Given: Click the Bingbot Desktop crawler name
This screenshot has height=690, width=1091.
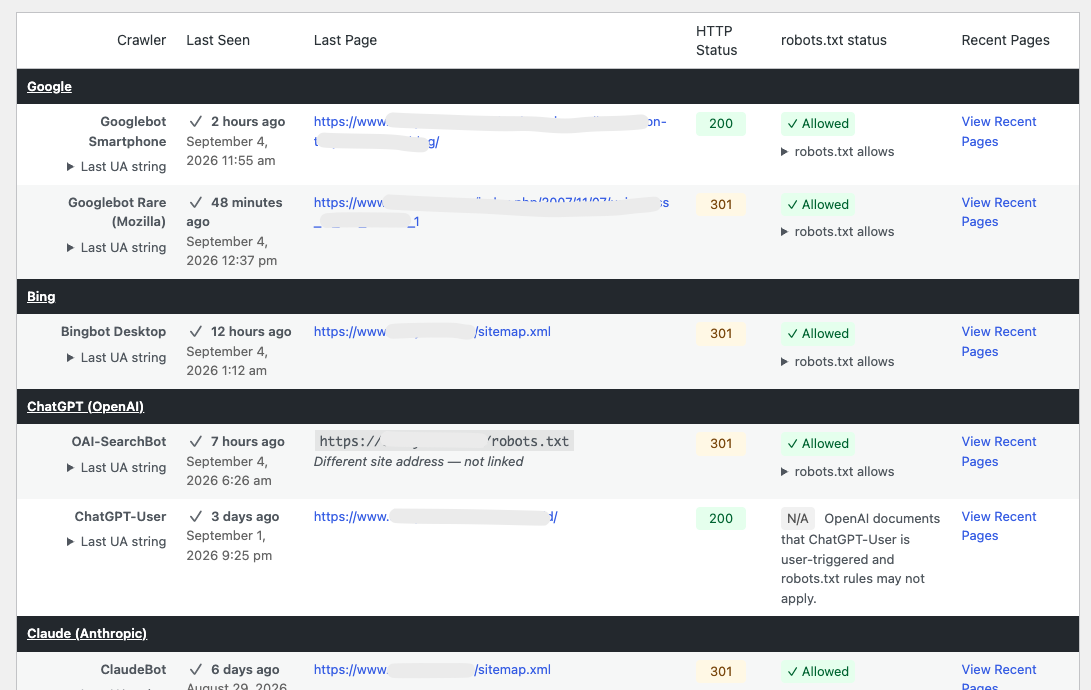Looking at the screenshot, I should [x=113, y=332].
